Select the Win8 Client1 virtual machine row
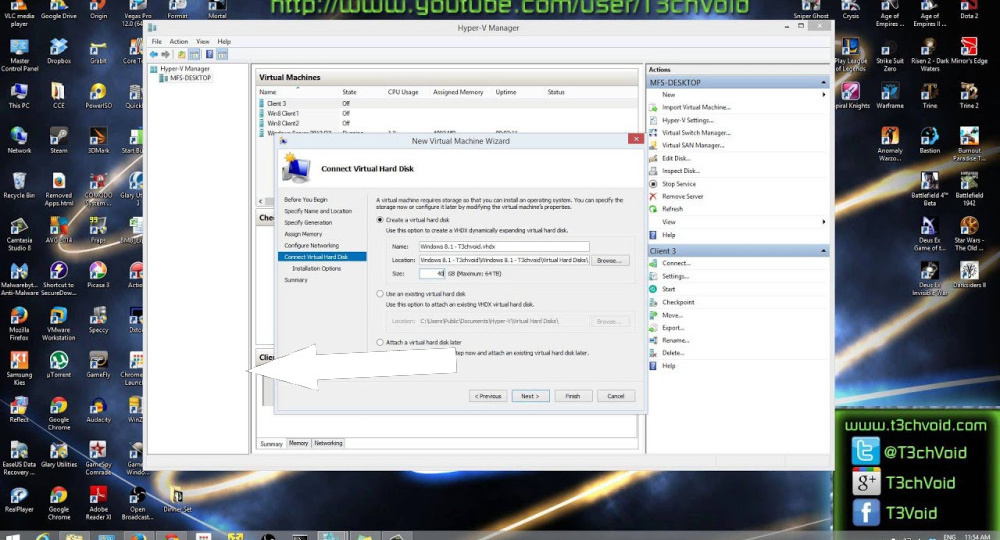 [446, 113]
